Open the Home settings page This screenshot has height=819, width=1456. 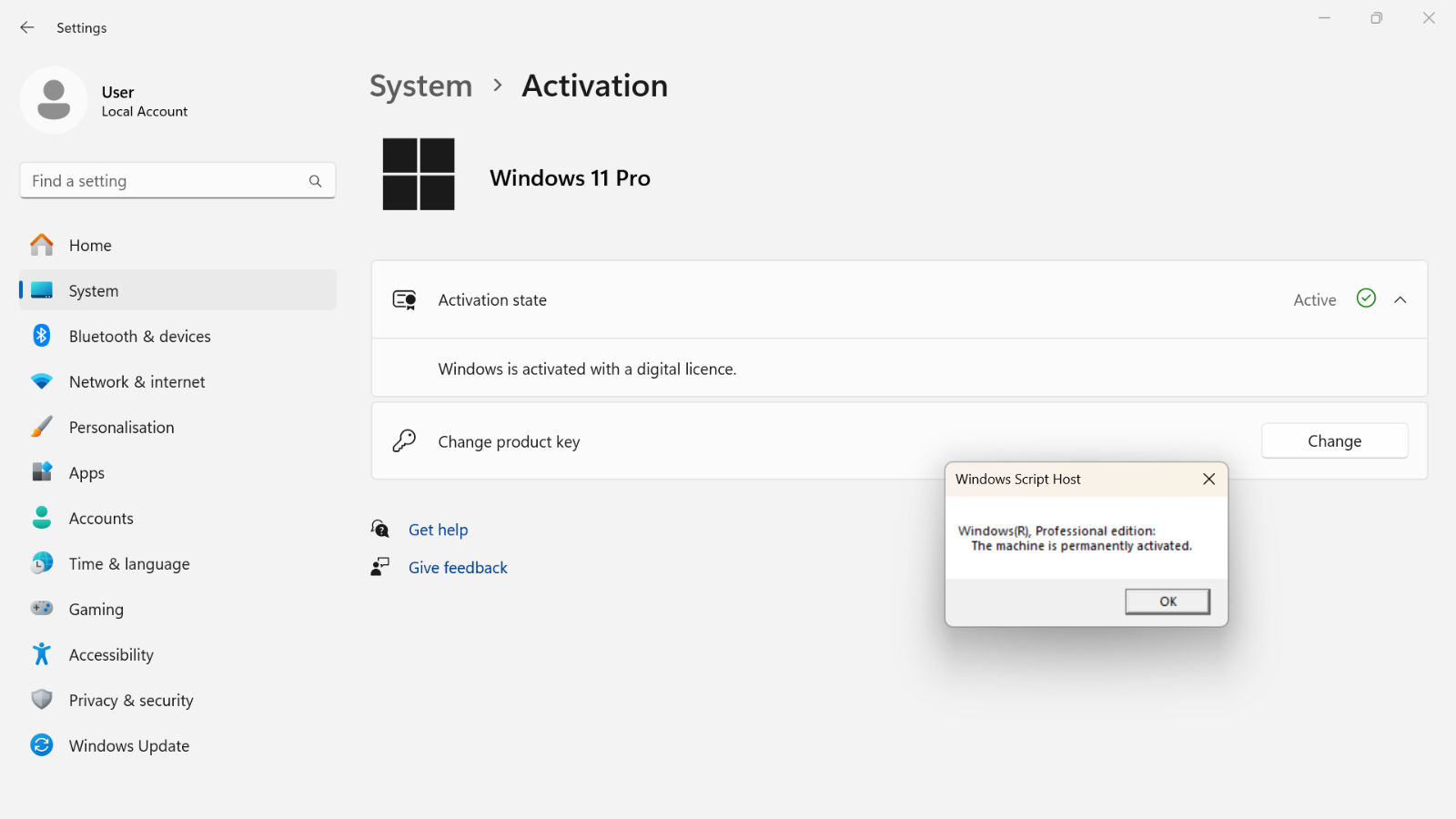177,245
